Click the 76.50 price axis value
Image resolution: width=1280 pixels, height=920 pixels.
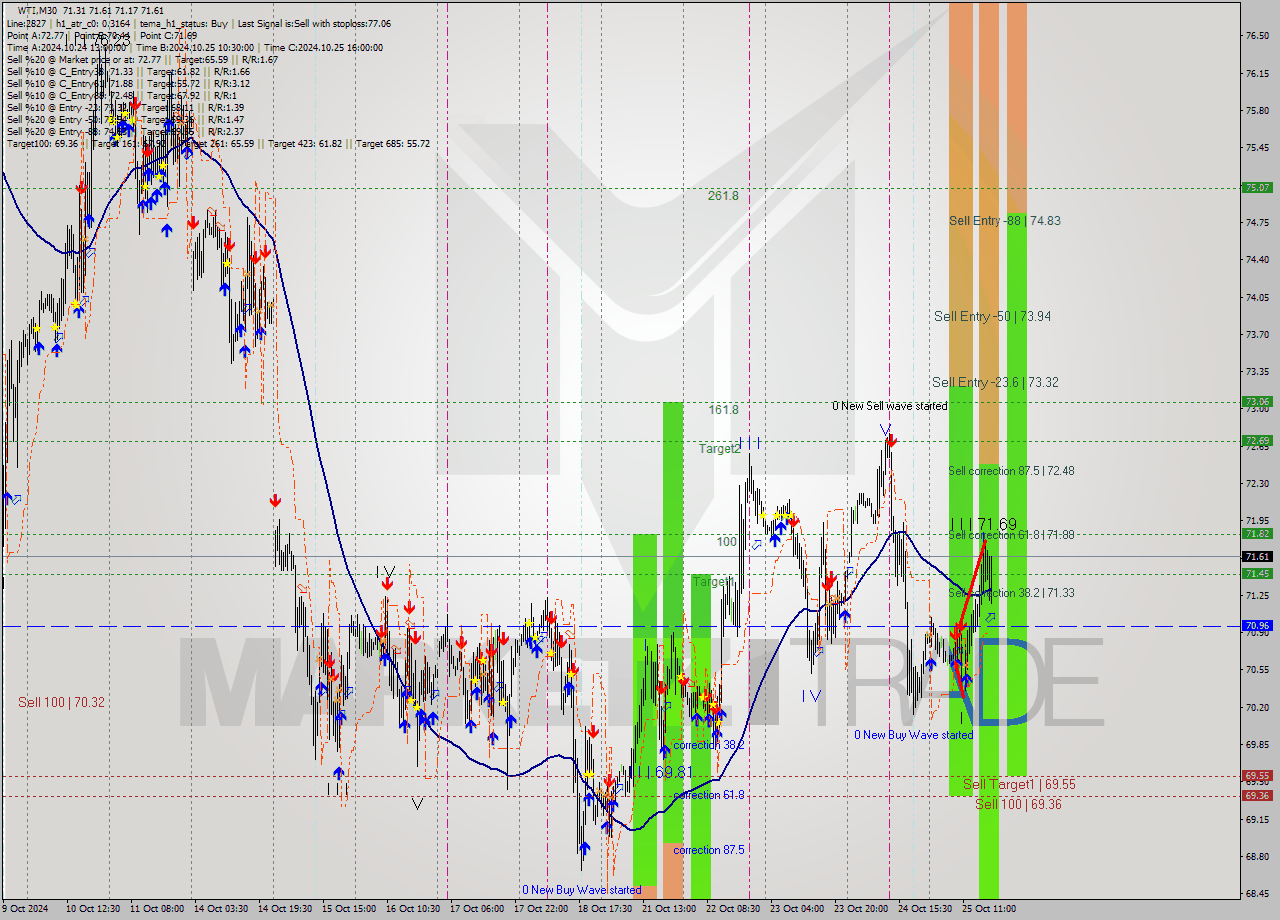1257,36
